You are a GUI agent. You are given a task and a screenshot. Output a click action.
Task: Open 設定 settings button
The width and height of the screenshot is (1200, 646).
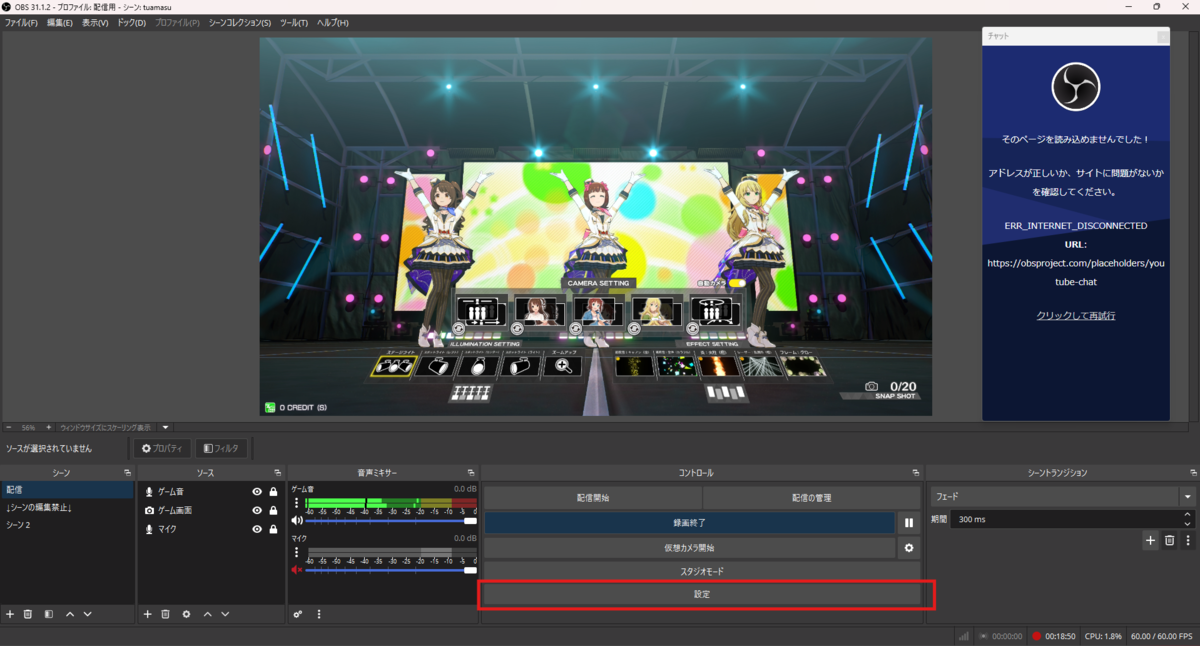coord(702,594)
